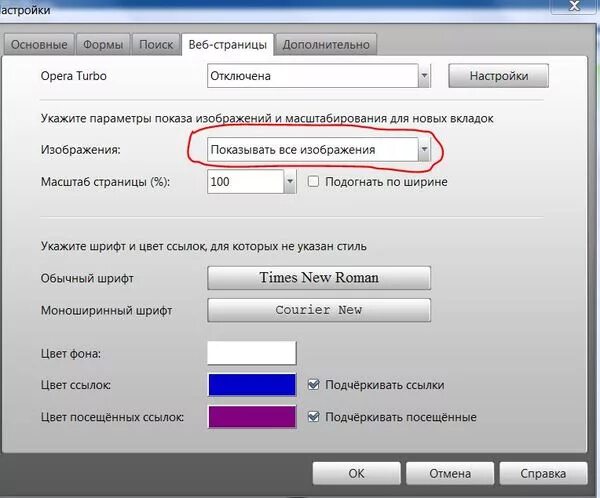This screenshot has width=600, height=498.
Task: Expand the Изображения dropdown arrow
Action: [x=424, y=149]
